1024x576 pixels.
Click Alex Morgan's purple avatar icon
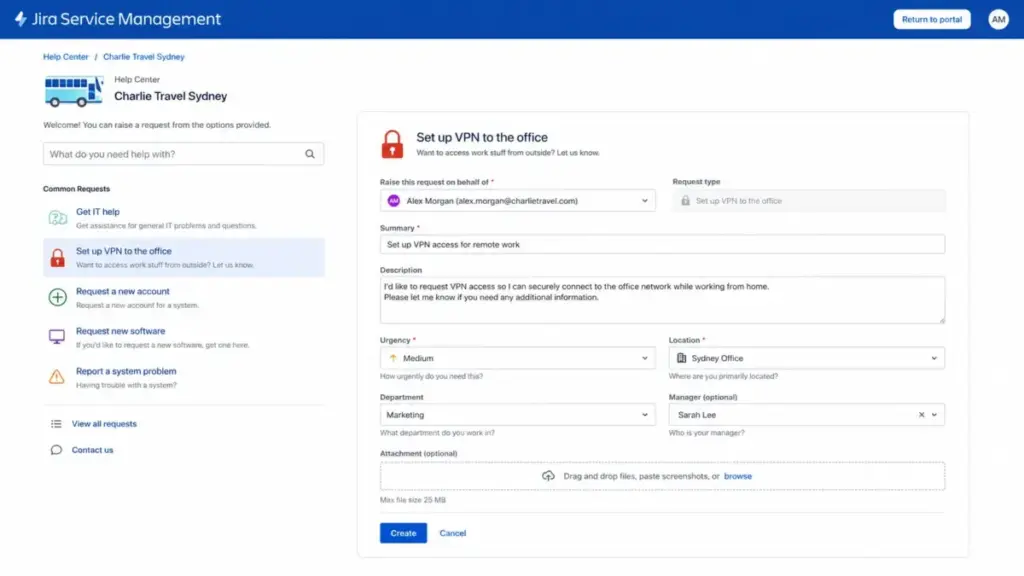coord(393,201)
